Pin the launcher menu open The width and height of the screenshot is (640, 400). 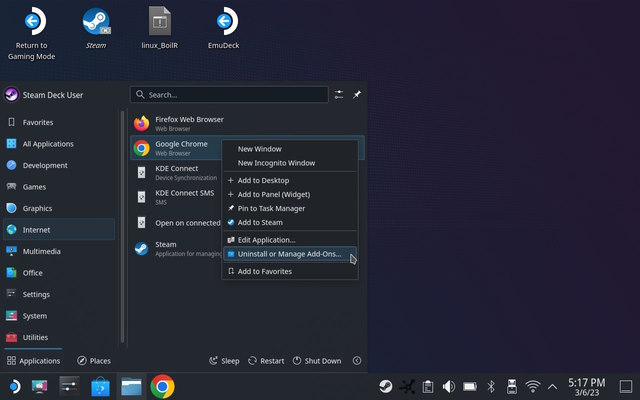[x=357, y=95]
